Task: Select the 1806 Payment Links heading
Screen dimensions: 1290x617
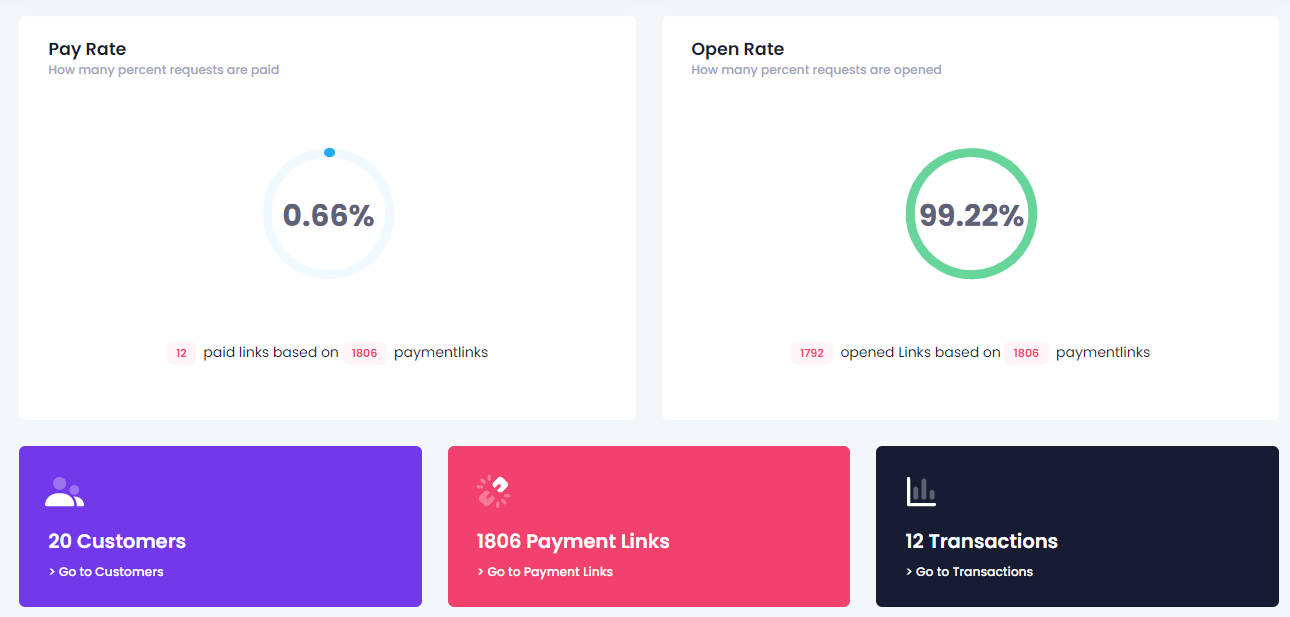Action: click(x=573, y=541)
